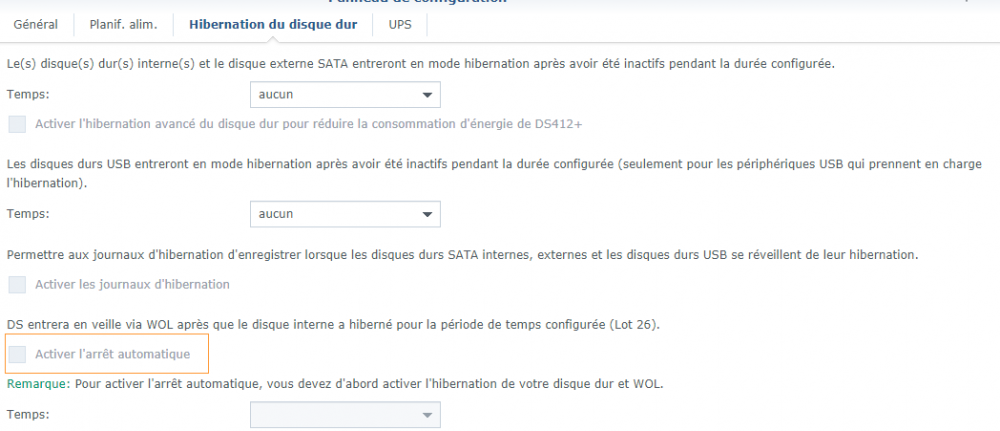
Task: Enable advanced hard disk hibernation checkbox
Action: pos(17,124)
